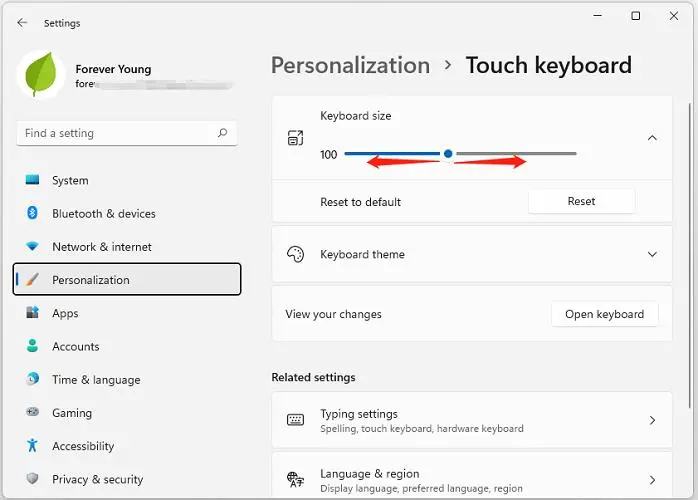Image resolution: width=698 pixels, height=500 pixels.
Task: Click the Network wifi icon
Action: (x=32, y=246)
